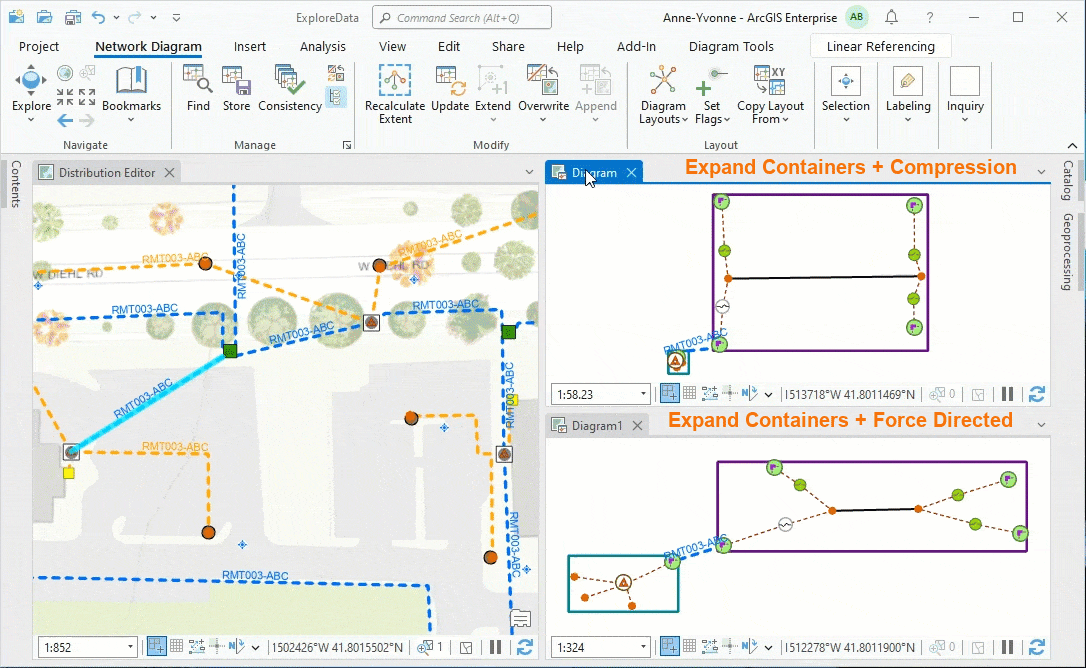Toggle the grid in the Diagram view

(x=690, y=394)
